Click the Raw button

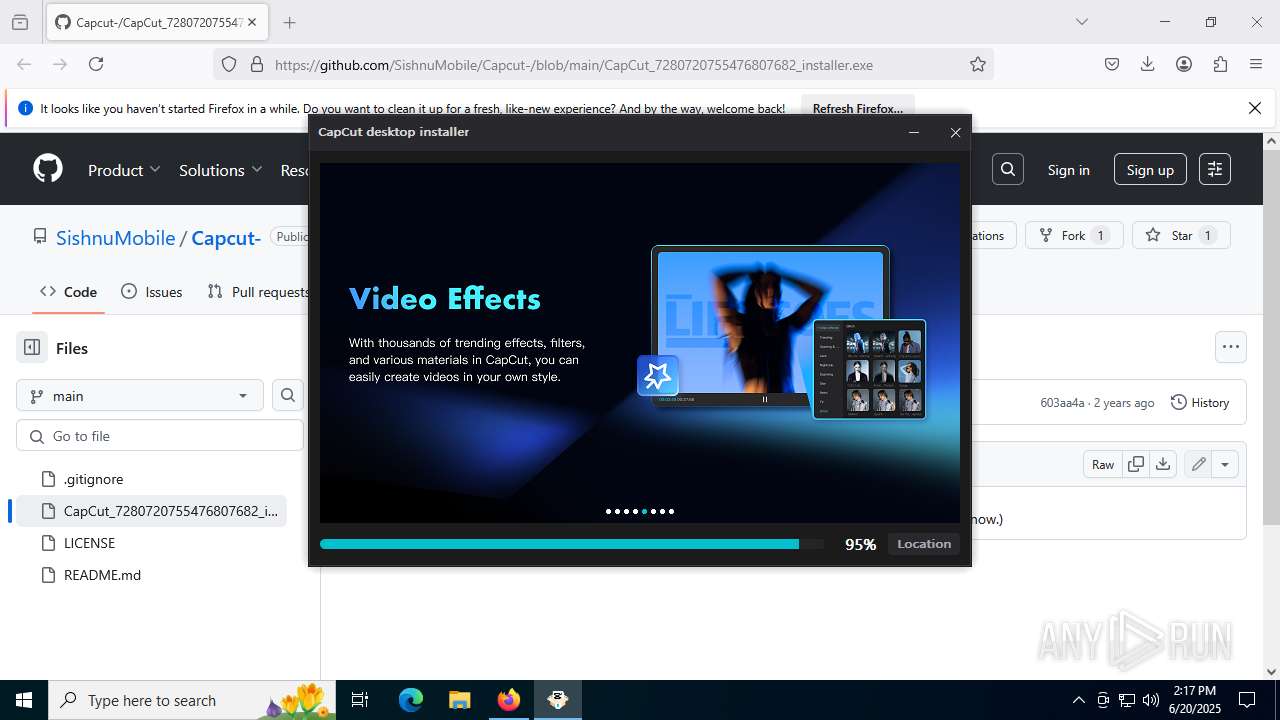pyautogui.click(x=1103, y=464)
